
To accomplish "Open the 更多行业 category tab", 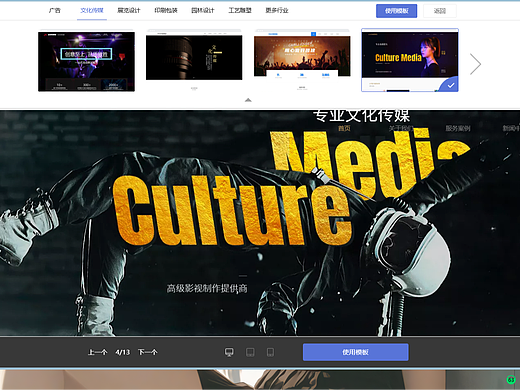I will tap(277, 10).
